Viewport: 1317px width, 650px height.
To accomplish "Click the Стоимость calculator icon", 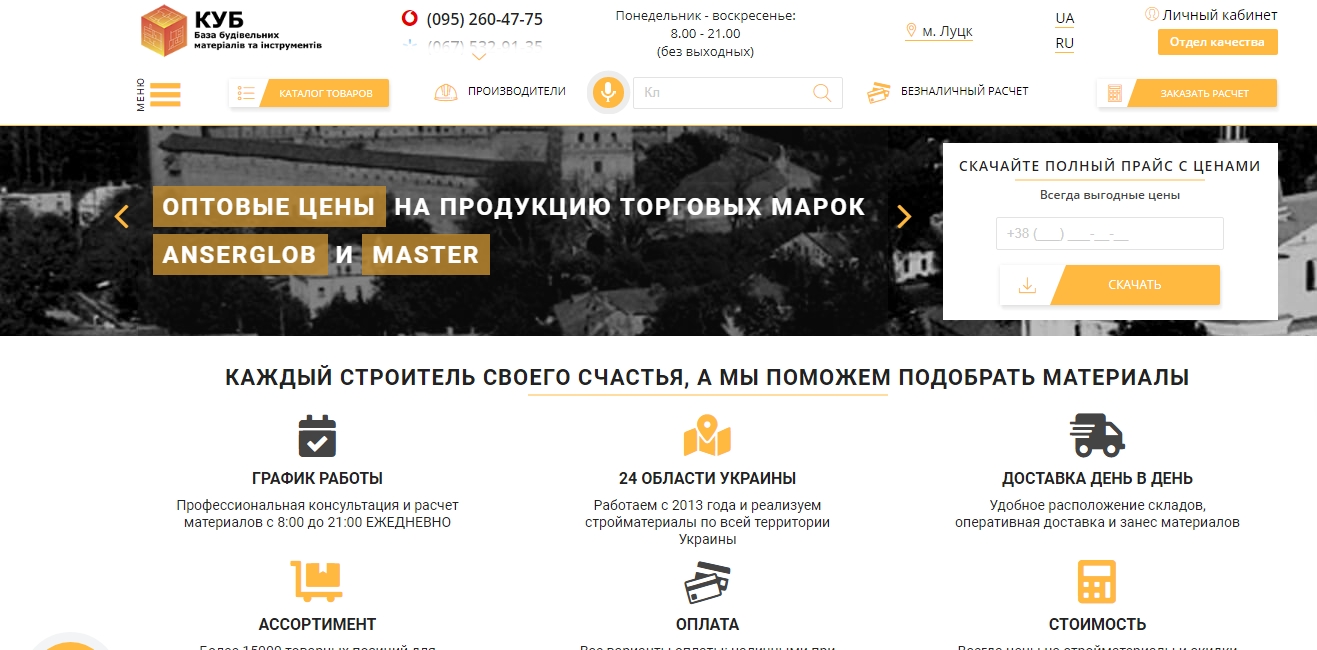I will click(1097, 581).
